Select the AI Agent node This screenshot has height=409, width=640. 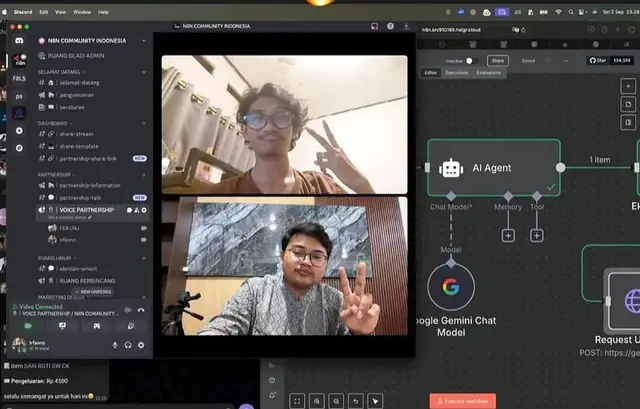pyautogui.click(x=494, y=167)
